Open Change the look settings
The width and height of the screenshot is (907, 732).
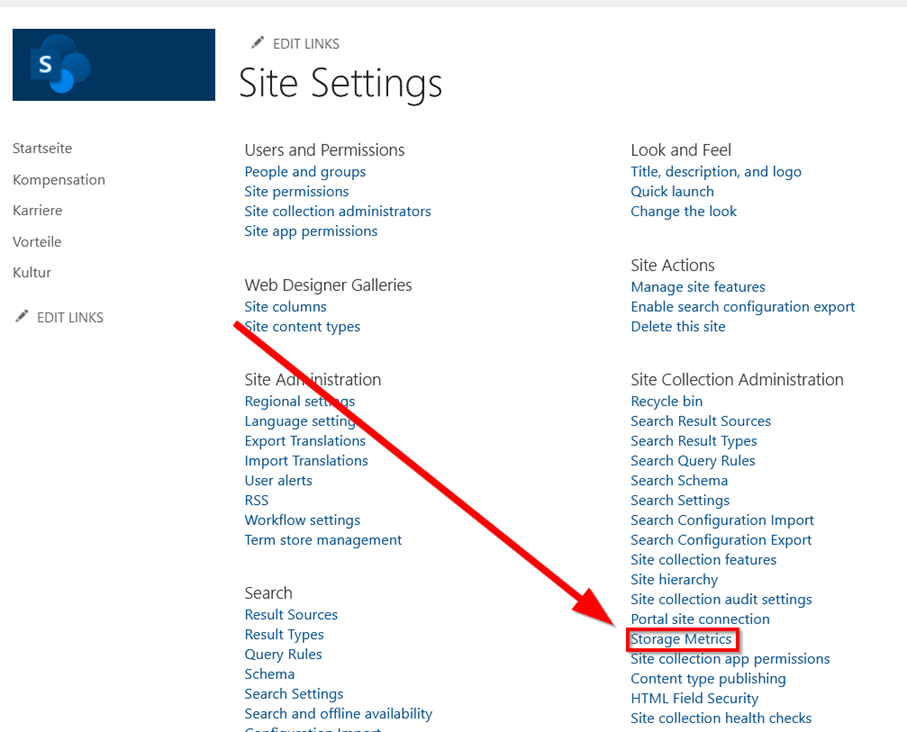click(x=683, y=211)
